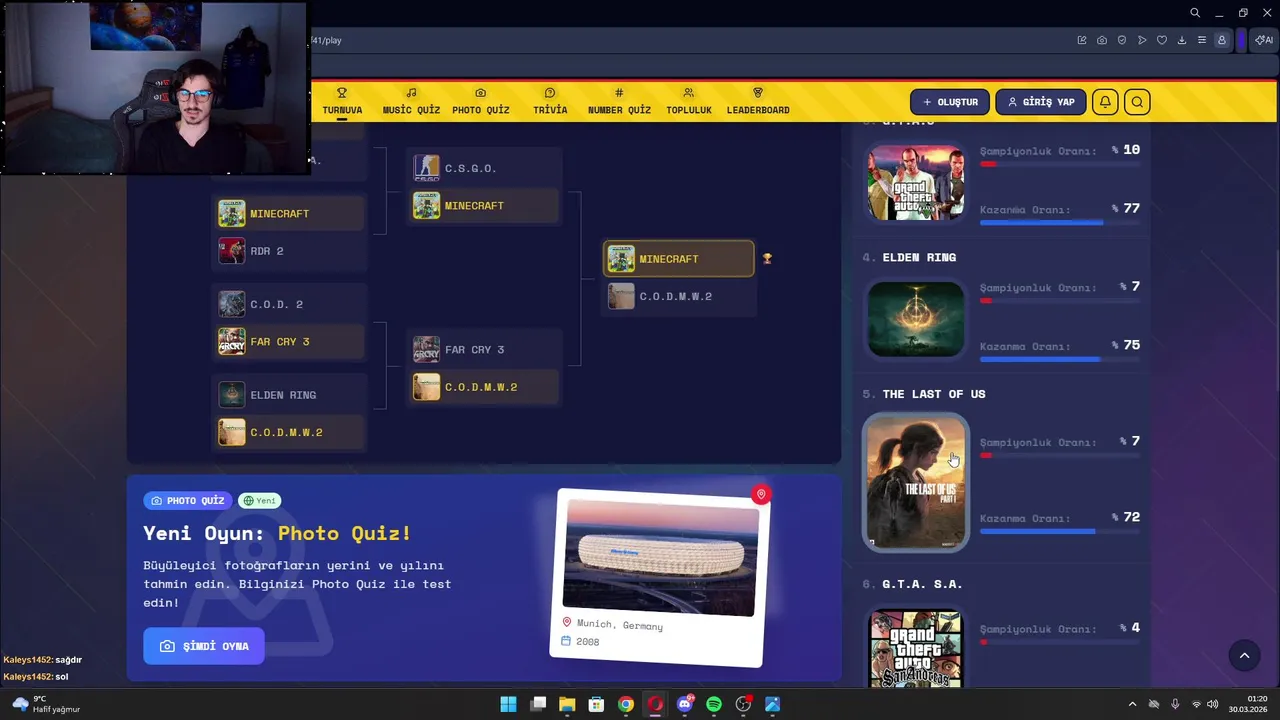Open Photos app from taskbar
This screenshot has width=1280, height=720.
coord(773,704)
